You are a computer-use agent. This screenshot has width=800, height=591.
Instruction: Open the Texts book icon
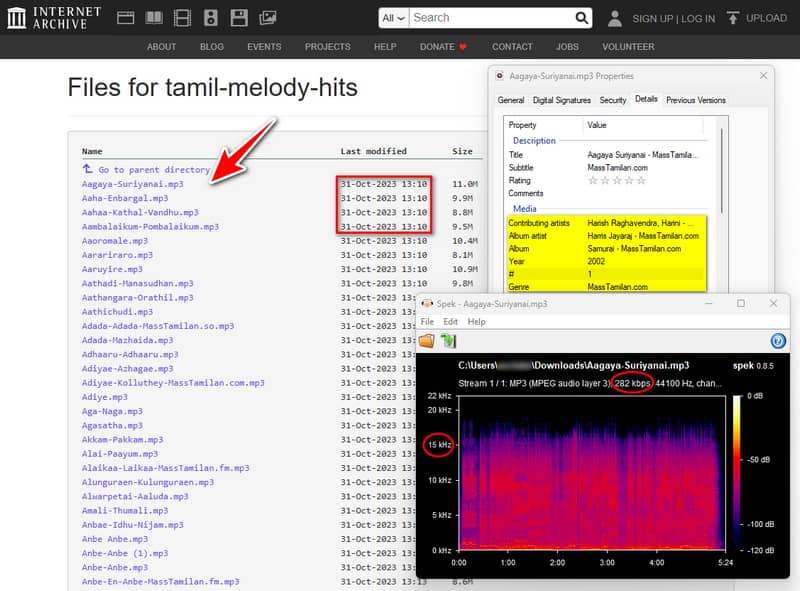(154, 18)
